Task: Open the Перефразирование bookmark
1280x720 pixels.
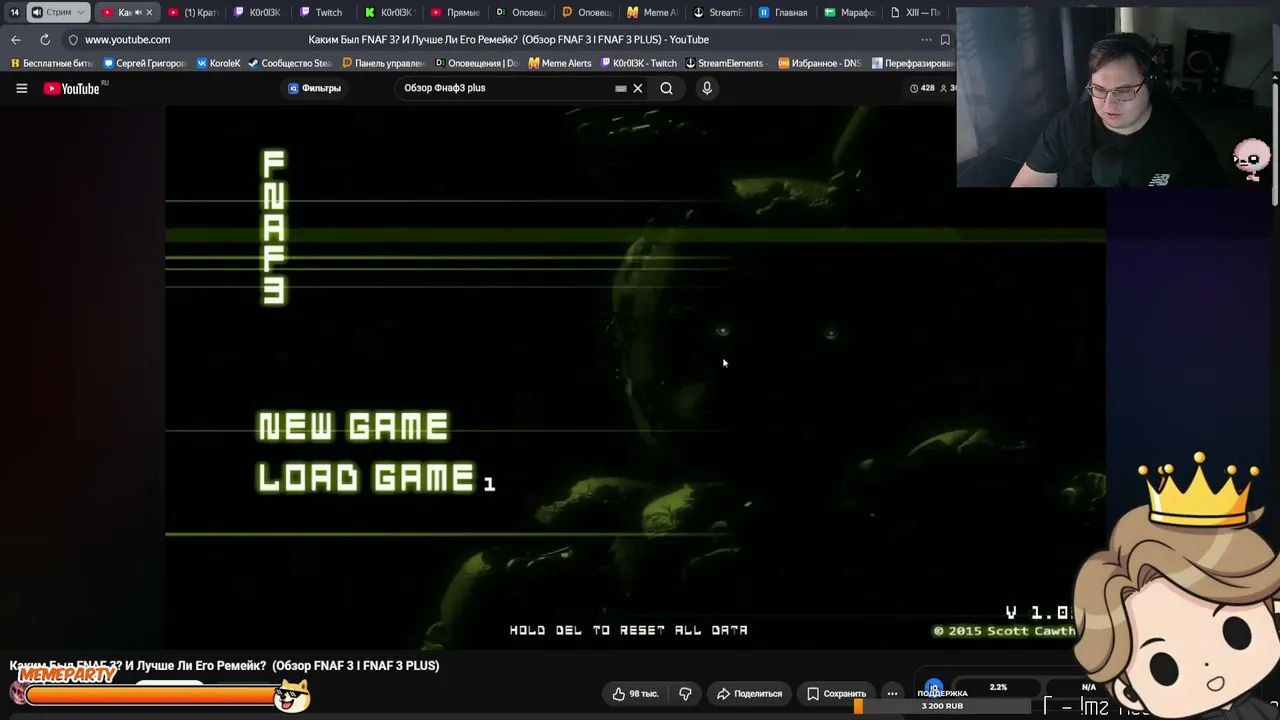Action: (x=913, y=63)
